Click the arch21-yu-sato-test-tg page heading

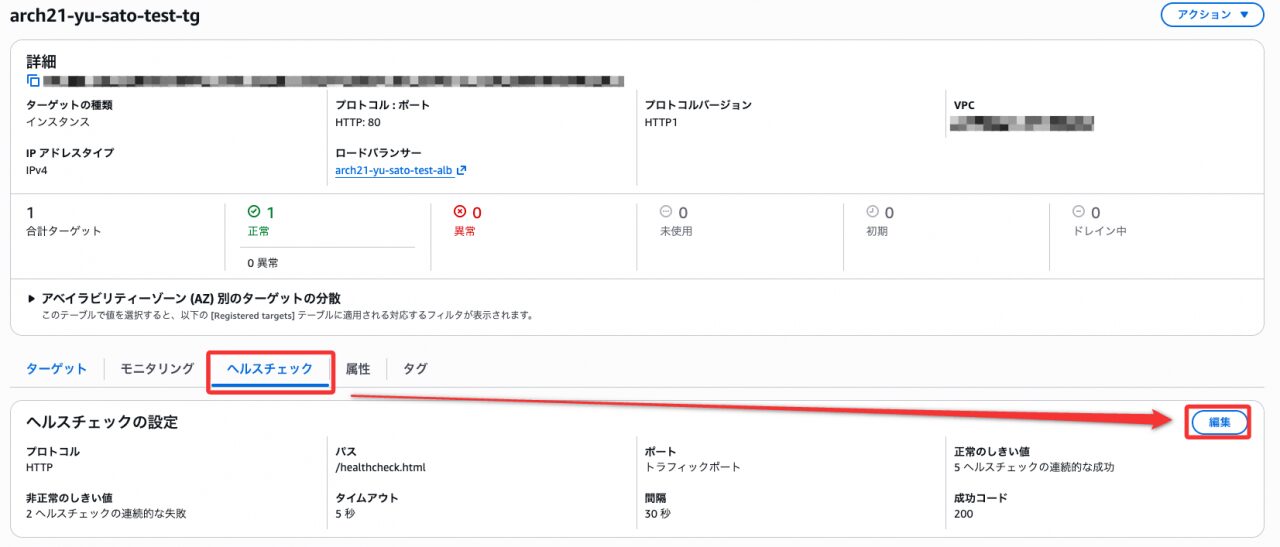click(x=105, y=16)
